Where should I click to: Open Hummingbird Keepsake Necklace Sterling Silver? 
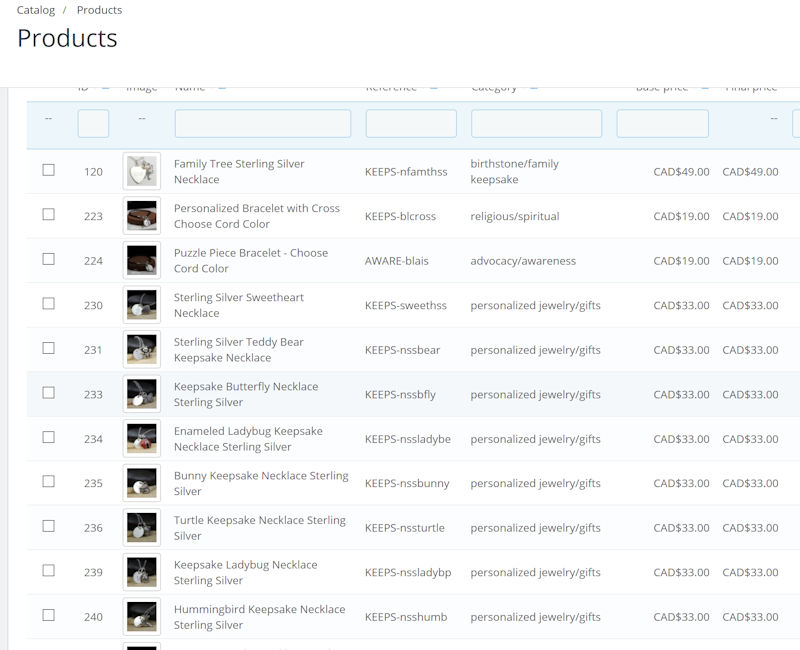pos(260,617)
